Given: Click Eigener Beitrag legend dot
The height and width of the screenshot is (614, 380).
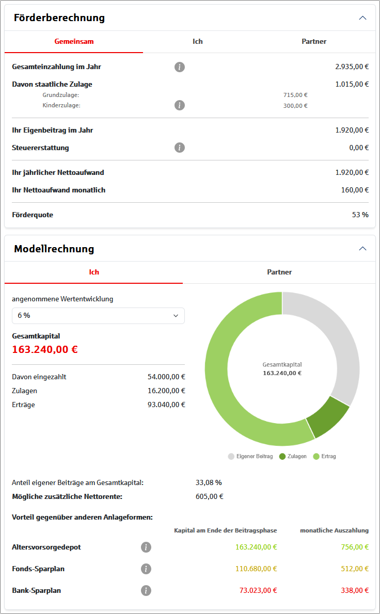Looking at the screenshot, I should pos(231,456).
